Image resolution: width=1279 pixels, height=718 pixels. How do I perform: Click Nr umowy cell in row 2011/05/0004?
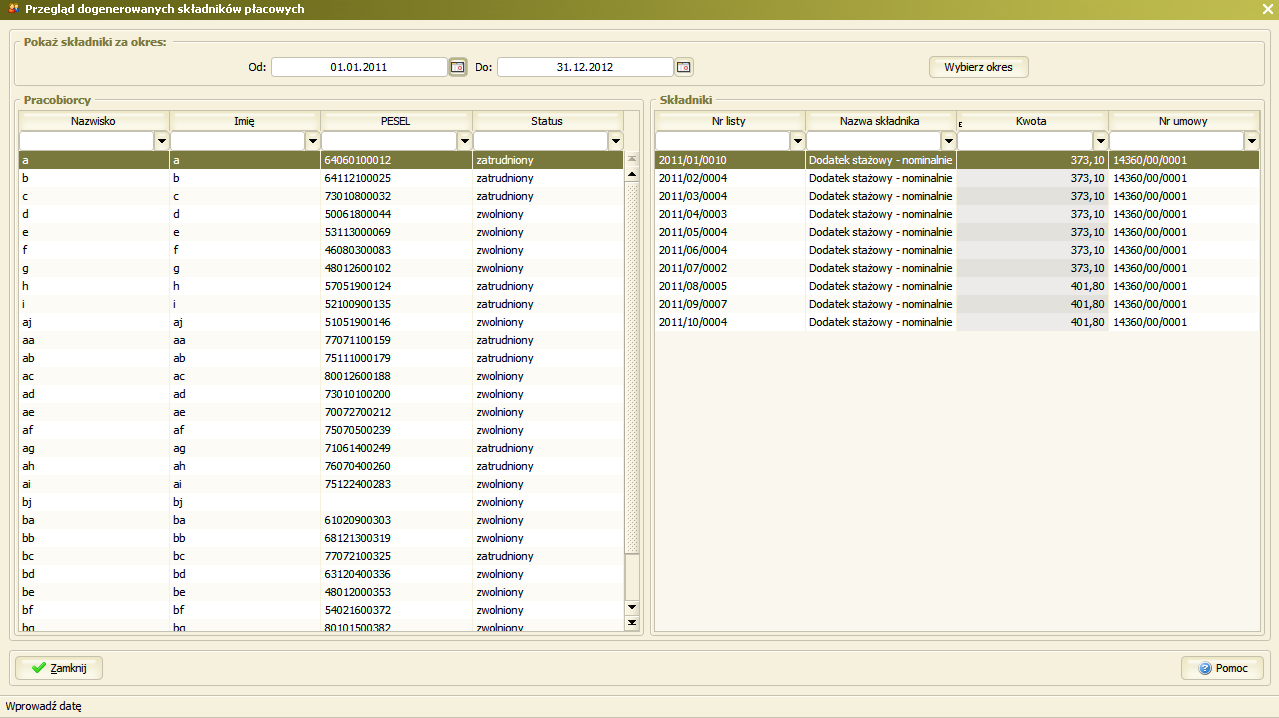tap(1184, 232)
